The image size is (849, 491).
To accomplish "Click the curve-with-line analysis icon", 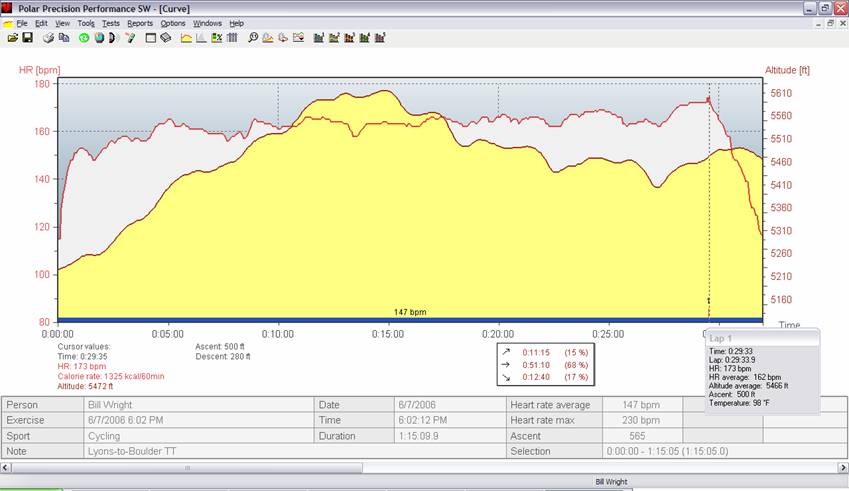I will [267, 38].
